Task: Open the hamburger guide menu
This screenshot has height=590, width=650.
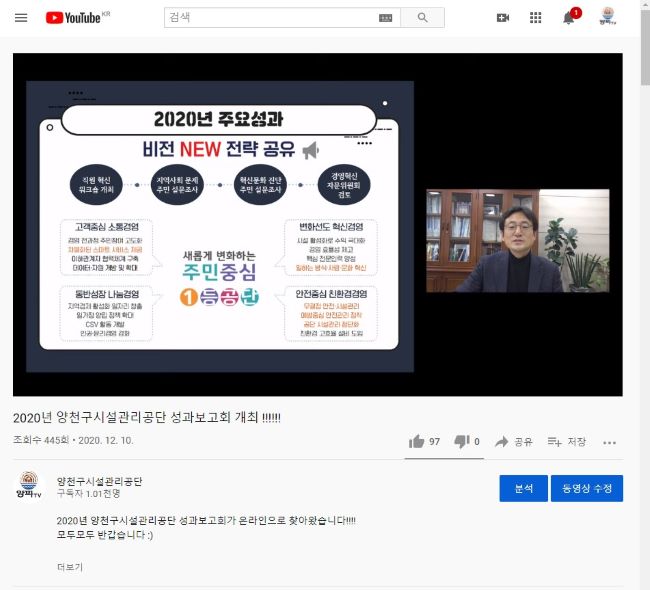Action: coord(21,18)
